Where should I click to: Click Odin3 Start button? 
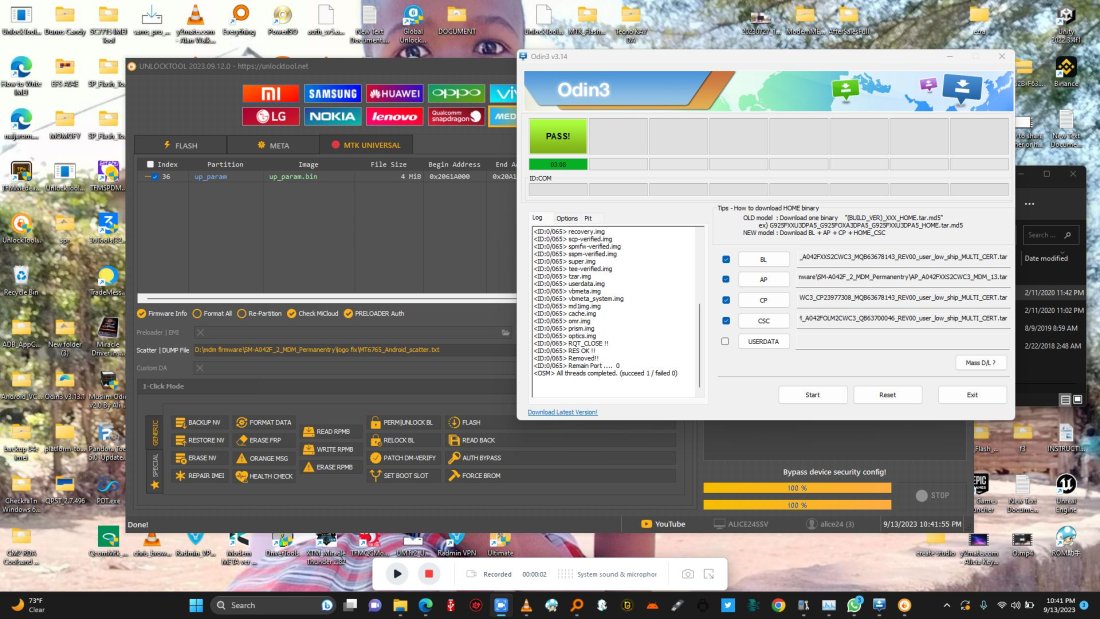pyautogui.click(x=812, y=394)
